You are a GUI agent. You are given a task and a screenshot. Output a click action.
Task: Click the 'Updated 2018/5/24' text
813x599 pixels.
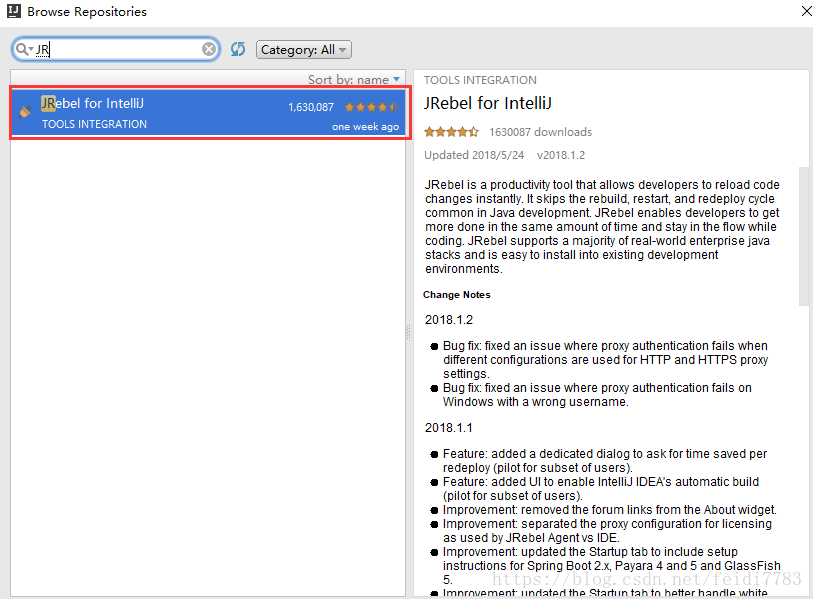coord(474,155)
